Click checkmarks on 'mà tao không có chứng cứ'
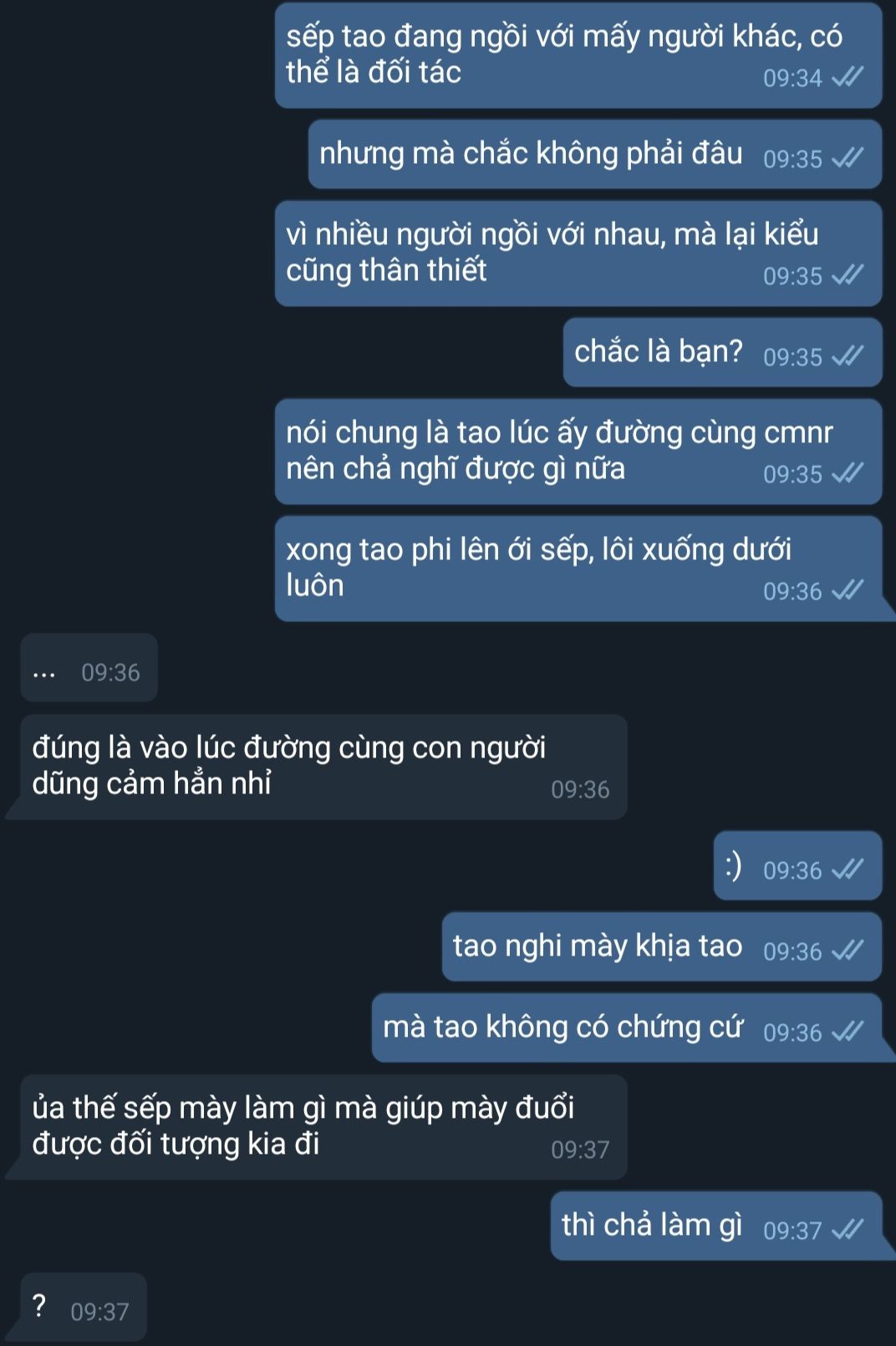The width and height of the screenshot is (896, 1346). point(848,1032)
